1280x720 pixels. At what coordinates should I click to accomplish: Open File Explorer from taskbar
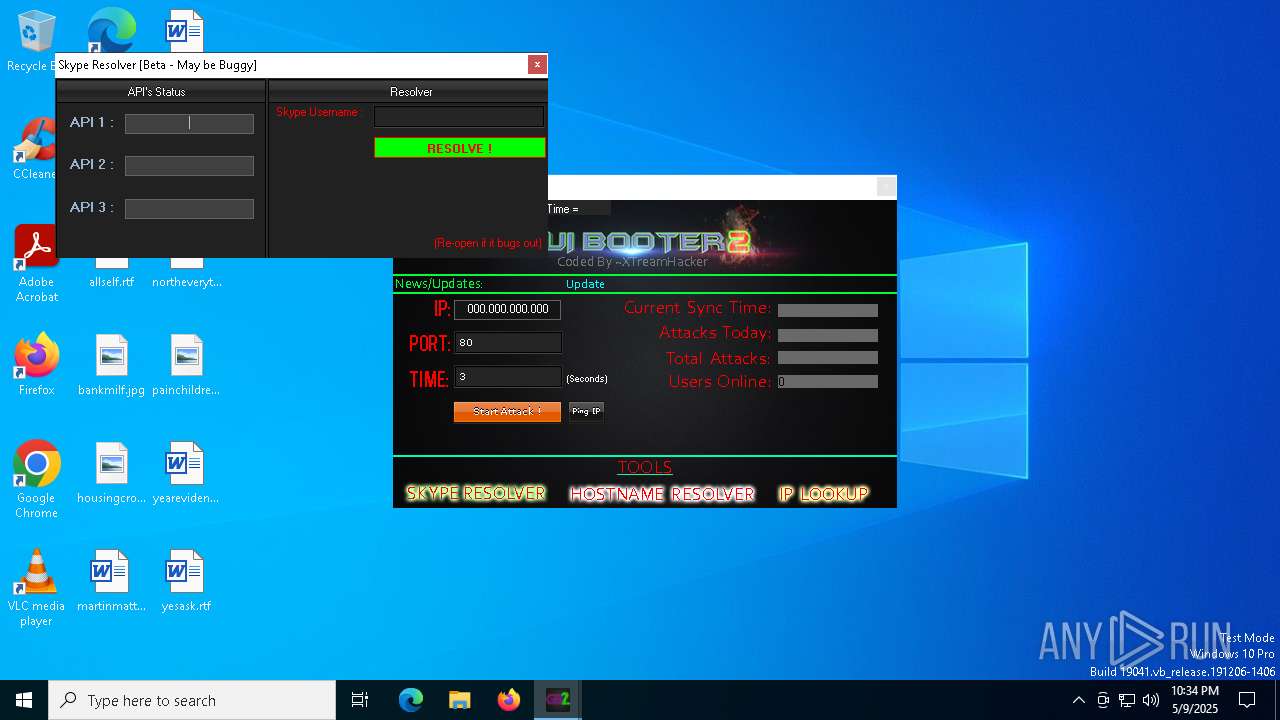[459, 700]
